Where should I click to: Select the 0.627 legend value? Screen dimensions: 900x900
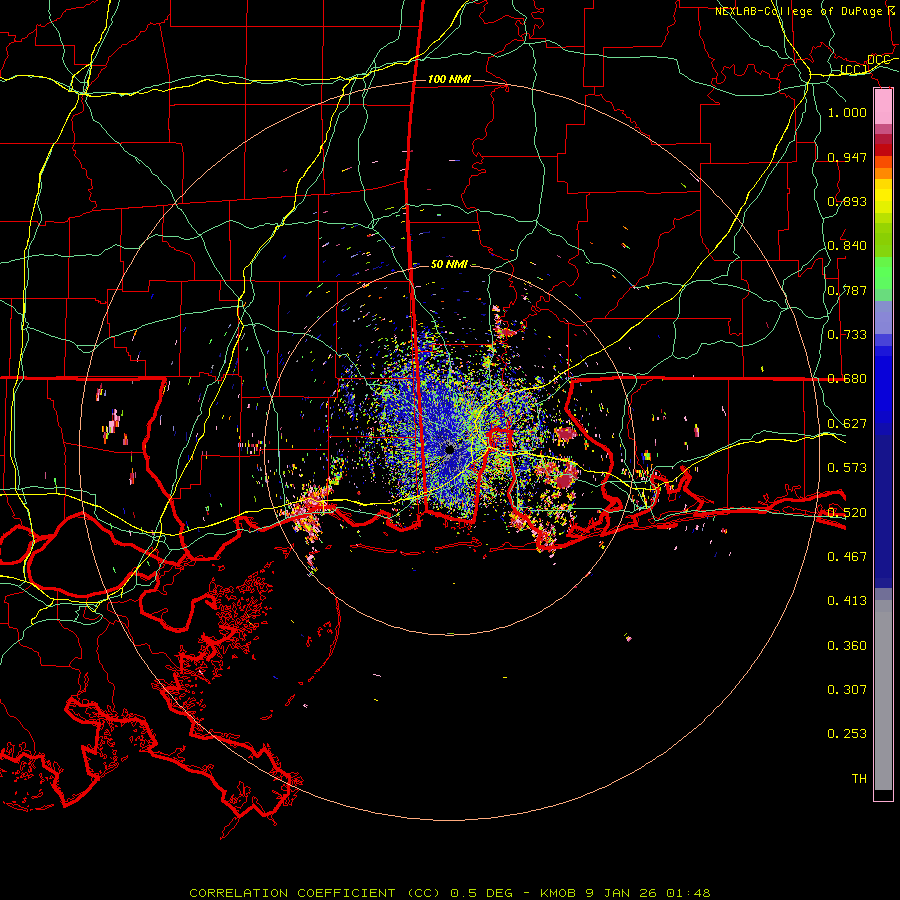(847, 424)
